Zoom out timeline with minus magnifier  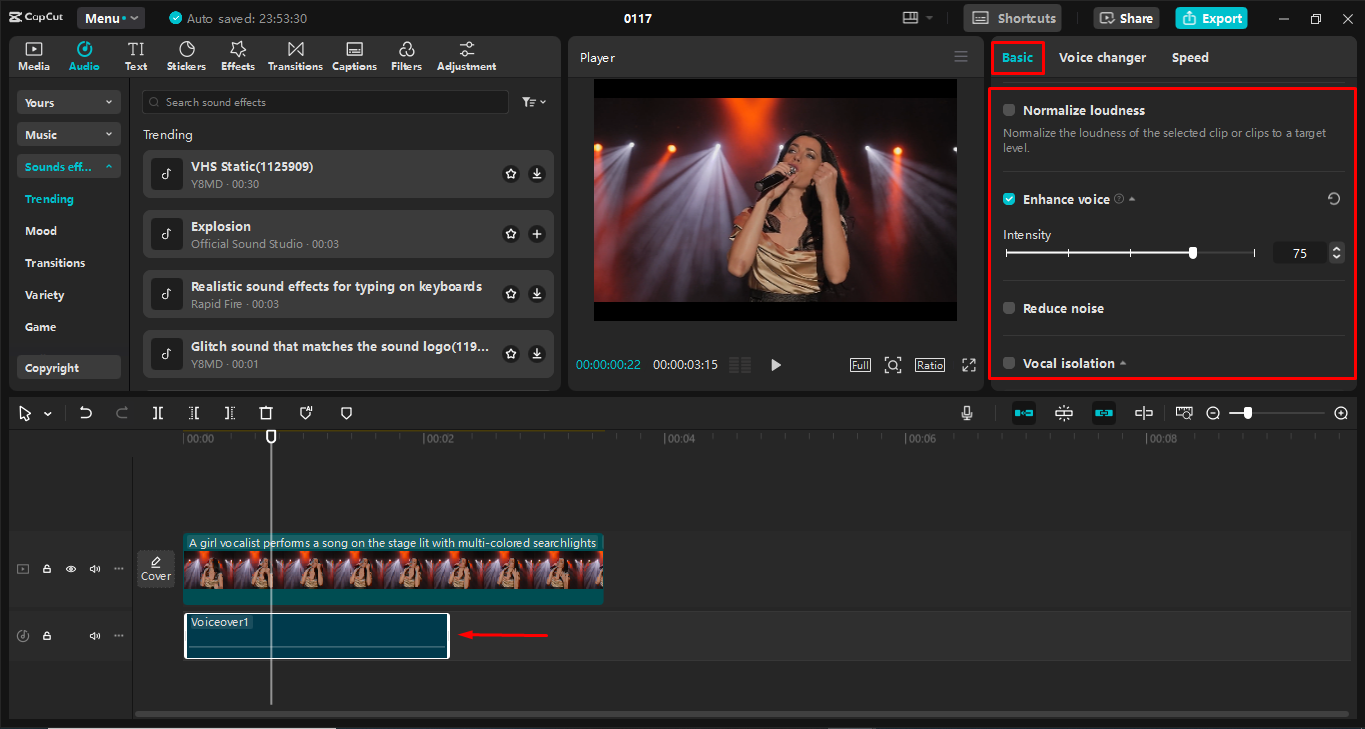point(1213,413)
